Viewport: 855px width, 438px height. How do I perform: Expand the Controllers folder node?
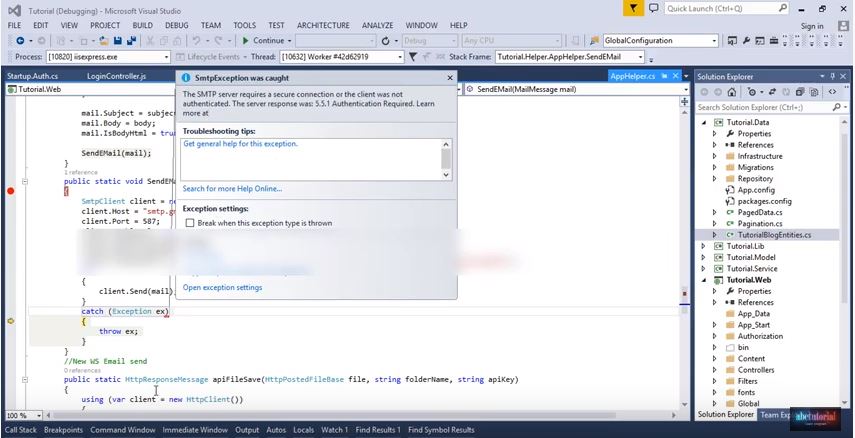(715, 370)
